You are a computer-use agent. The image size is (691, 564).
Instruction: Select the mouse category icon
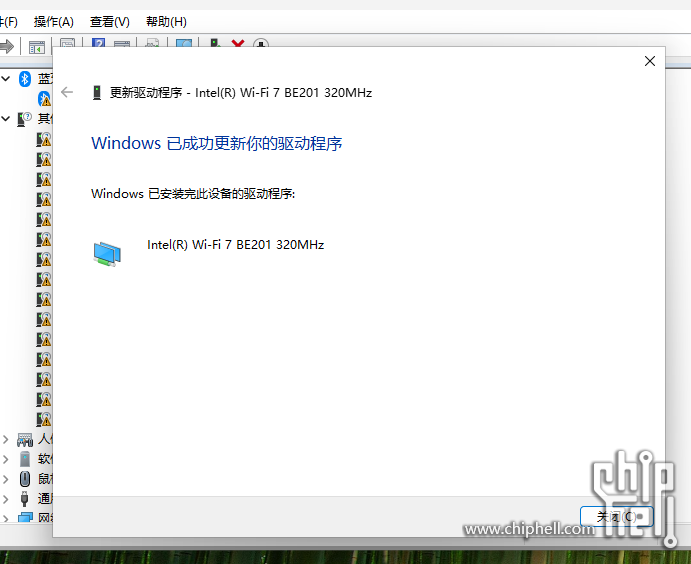(x=25, y=479)
